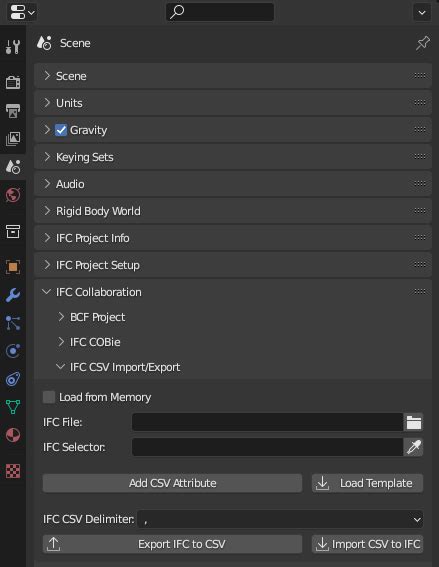Expand the BCF Project subpanel
439x567 pixels.
pos(61,317)
